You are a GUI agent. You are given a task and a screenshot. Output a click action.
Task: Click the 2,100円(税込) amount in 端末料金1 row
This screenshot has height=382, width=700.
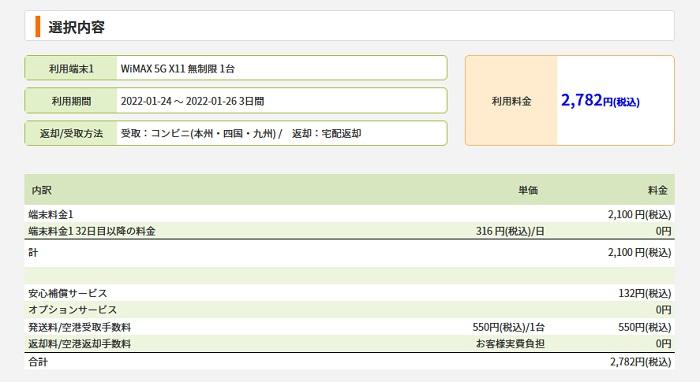point(639,215)
